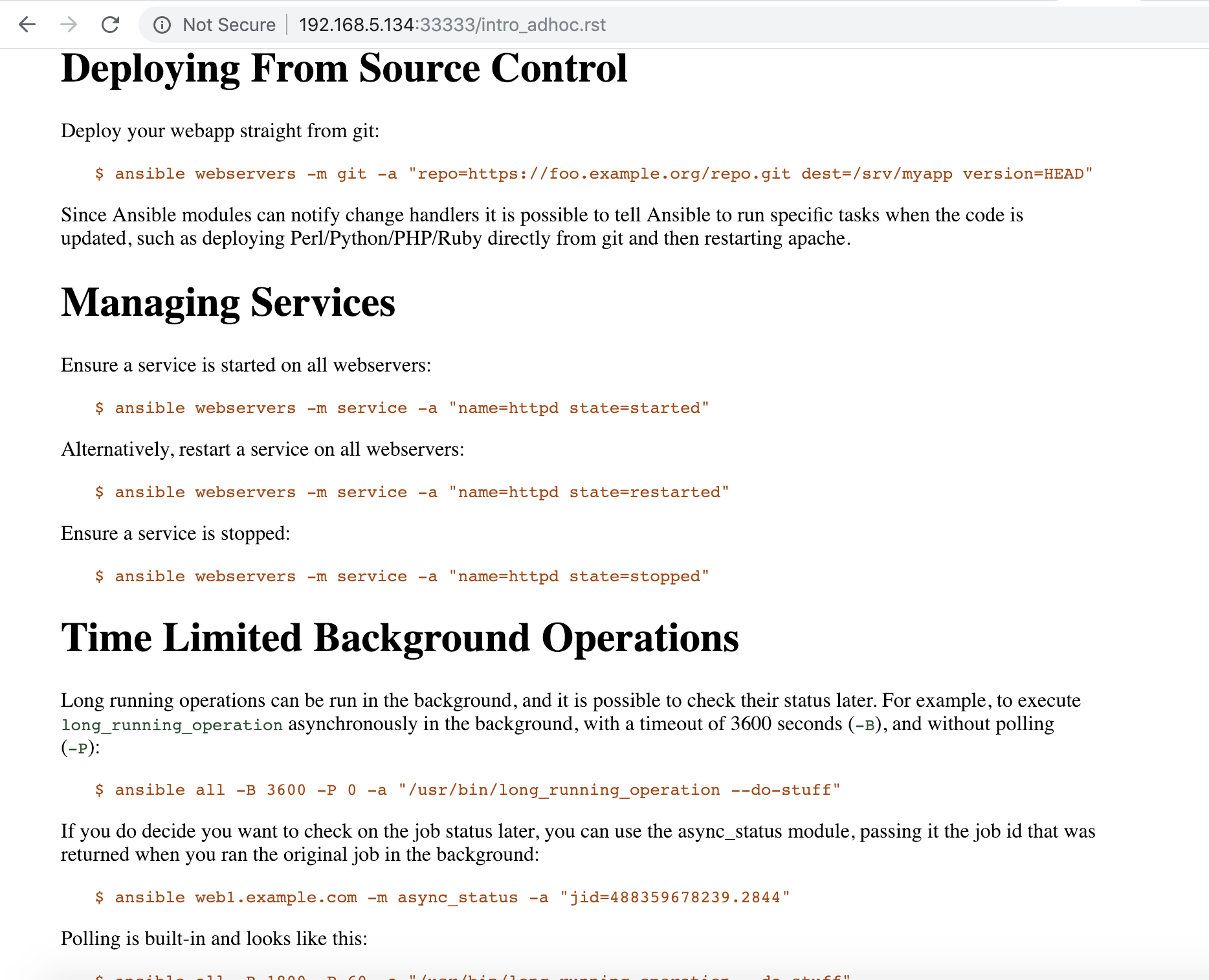Click the refresh icon in the toolbar
The width and height of the screenshot is (1209, 980).
point(111,25)
